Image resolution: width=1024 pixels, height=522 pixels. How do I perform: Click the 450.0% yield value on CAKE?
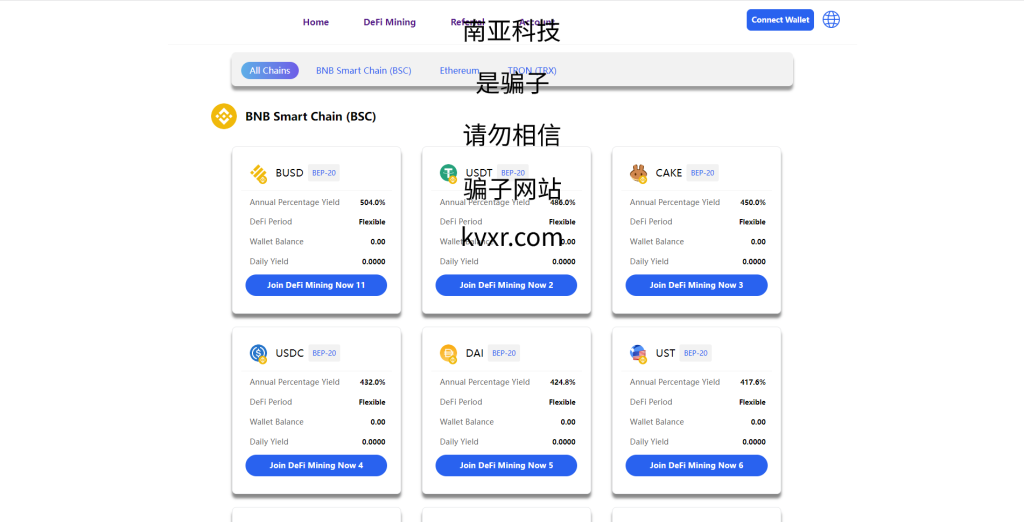tap(752, 203)
